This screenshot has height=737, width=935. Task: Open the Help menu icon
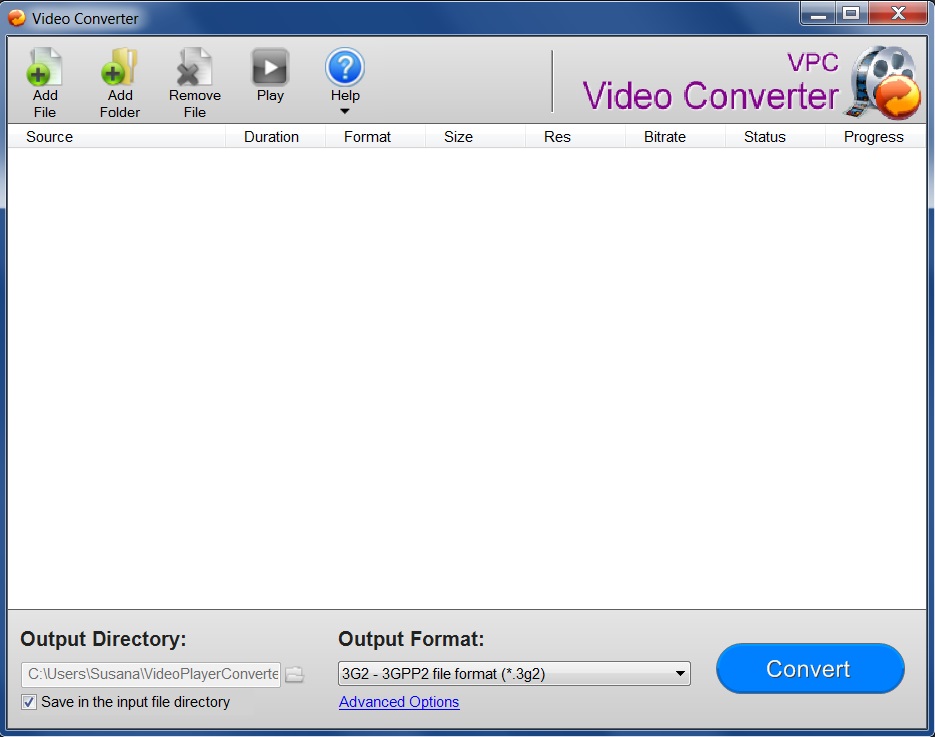click(x=345, y=67)
